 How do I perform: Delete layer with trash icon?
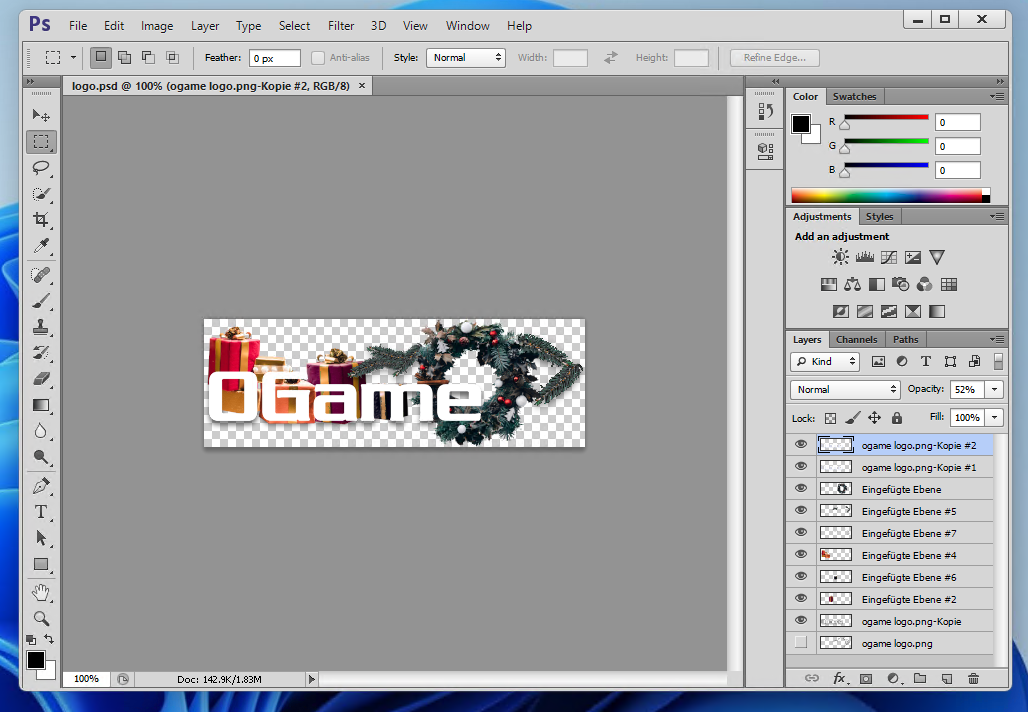(973, 679)
